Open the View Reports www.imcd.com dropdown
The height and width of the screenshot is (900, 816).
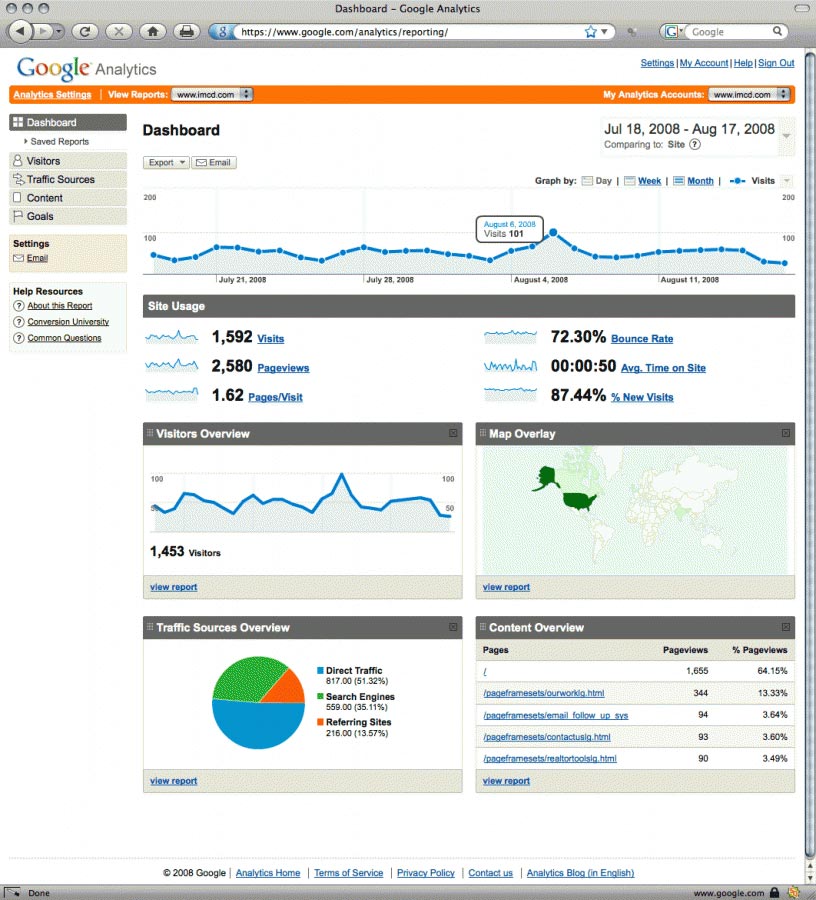[212, 95]
